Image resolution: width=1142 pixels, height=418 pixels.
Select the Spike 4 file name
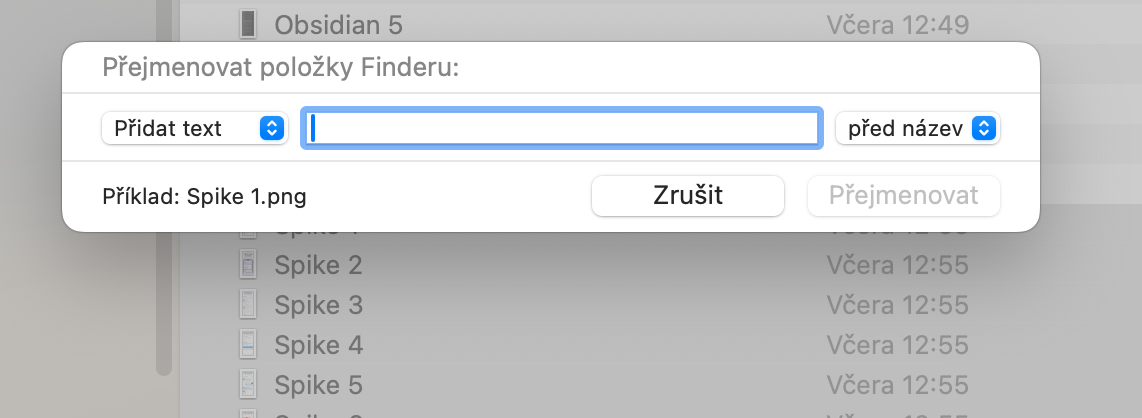pos(318,345)
